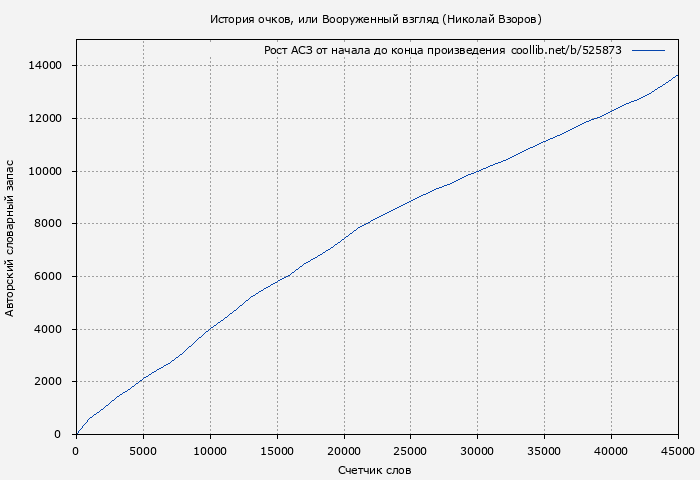The height and width of the screenshot is (480, 700).
Task: Click the 'Авторский словарный запас' y-axis label
Action: tap(10, 236)
